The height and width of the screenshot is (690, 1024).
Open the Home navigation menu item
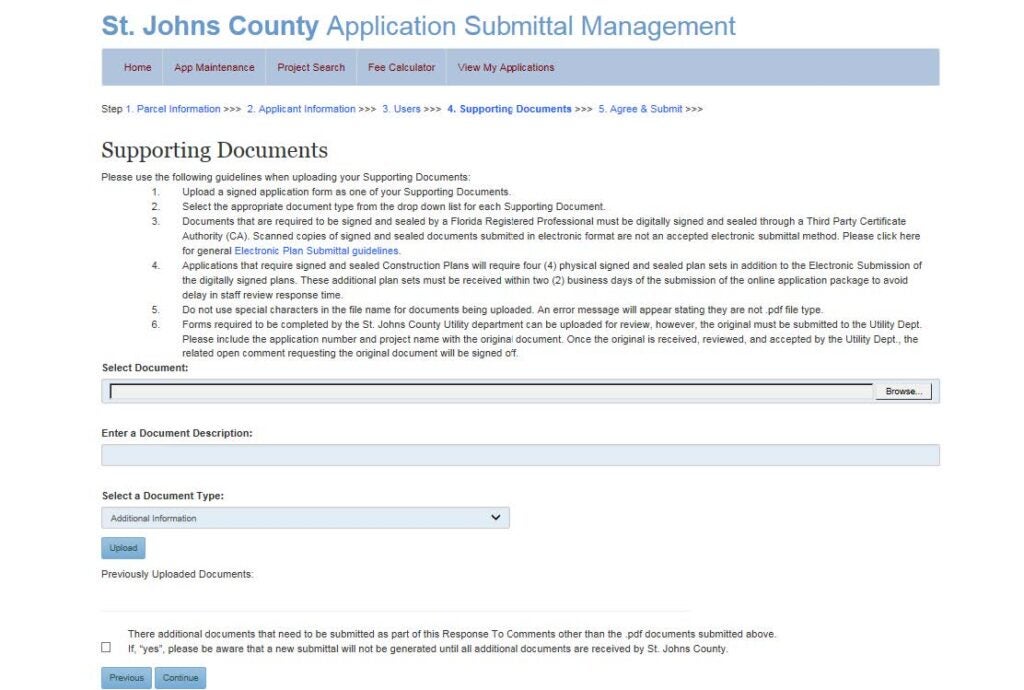pos(137,67)
